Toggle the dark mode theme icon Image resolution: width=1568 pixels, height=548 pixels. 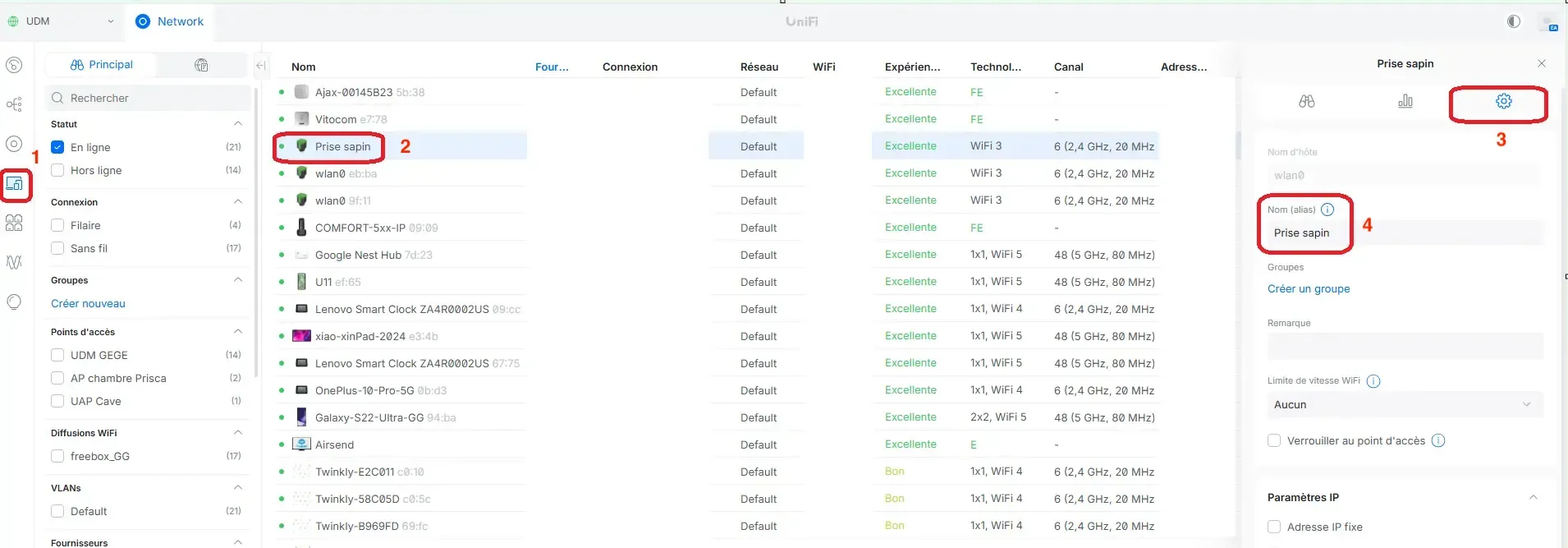1513,21
